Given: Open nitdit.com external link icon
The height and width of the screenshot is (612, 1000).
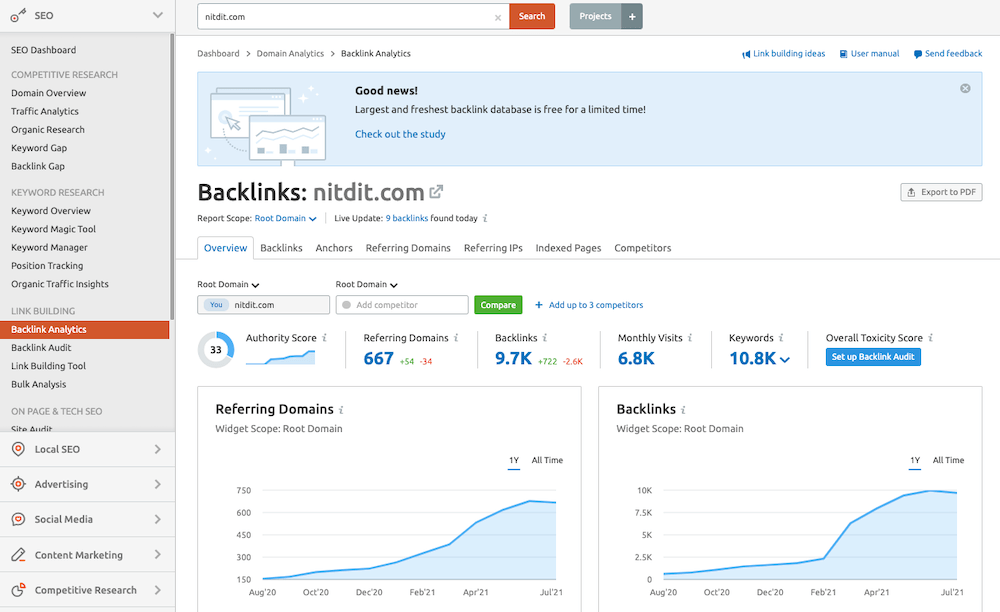Looking at the screenshot, I should pos(436,191).
